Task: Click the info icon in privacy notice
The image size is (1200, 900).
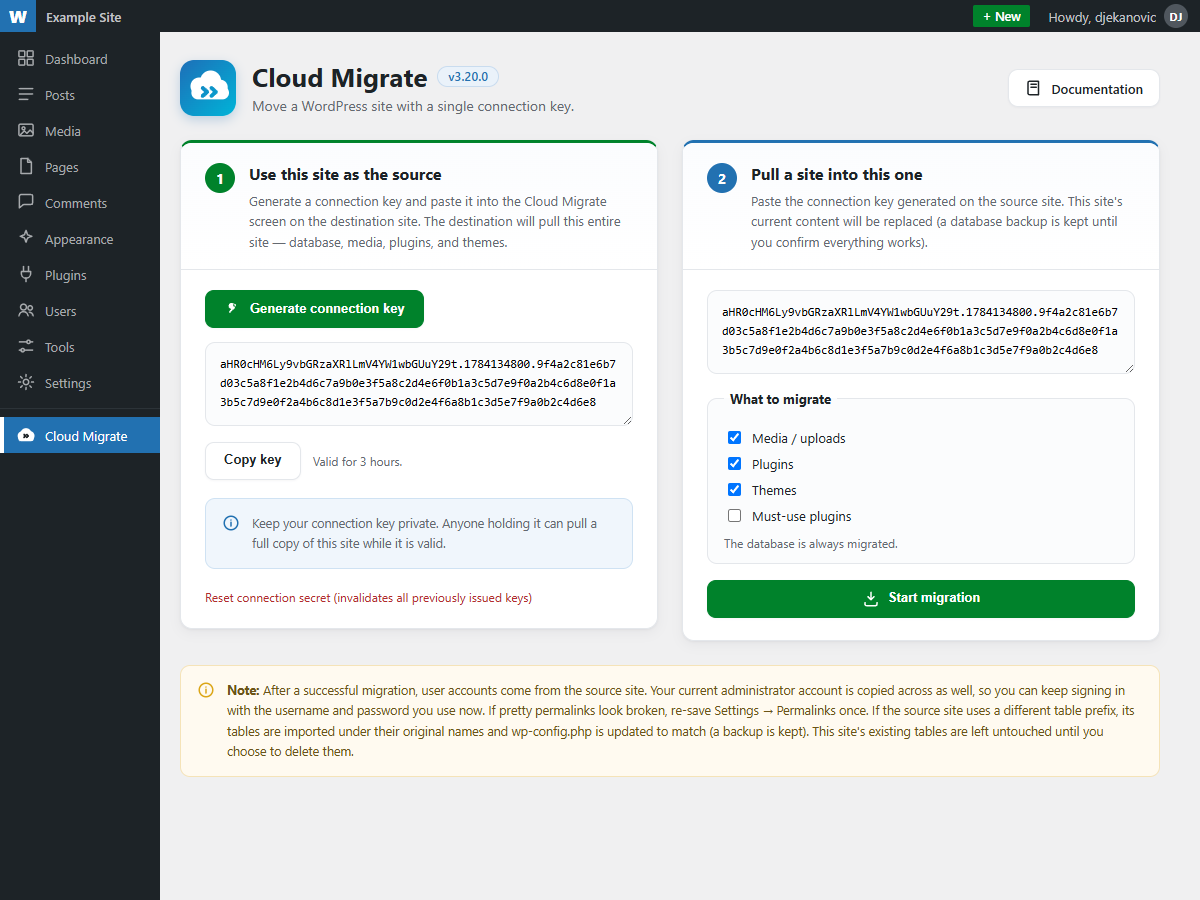Action: pos(231,523)
